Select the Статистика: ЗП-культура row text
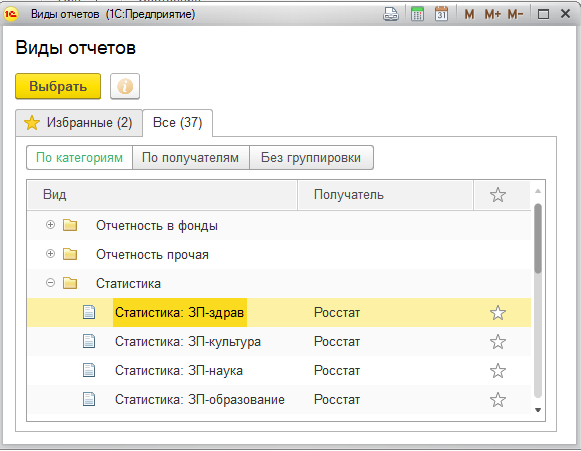The height and width of the screenshot is (451, 581). (188, 341)
